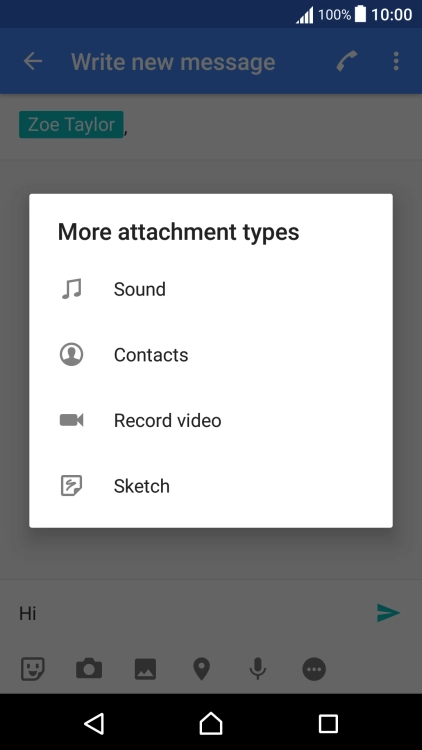Send the message with arrow button
Screen dimensions: 422x750
pyautogui.click(x=389, y=613)
